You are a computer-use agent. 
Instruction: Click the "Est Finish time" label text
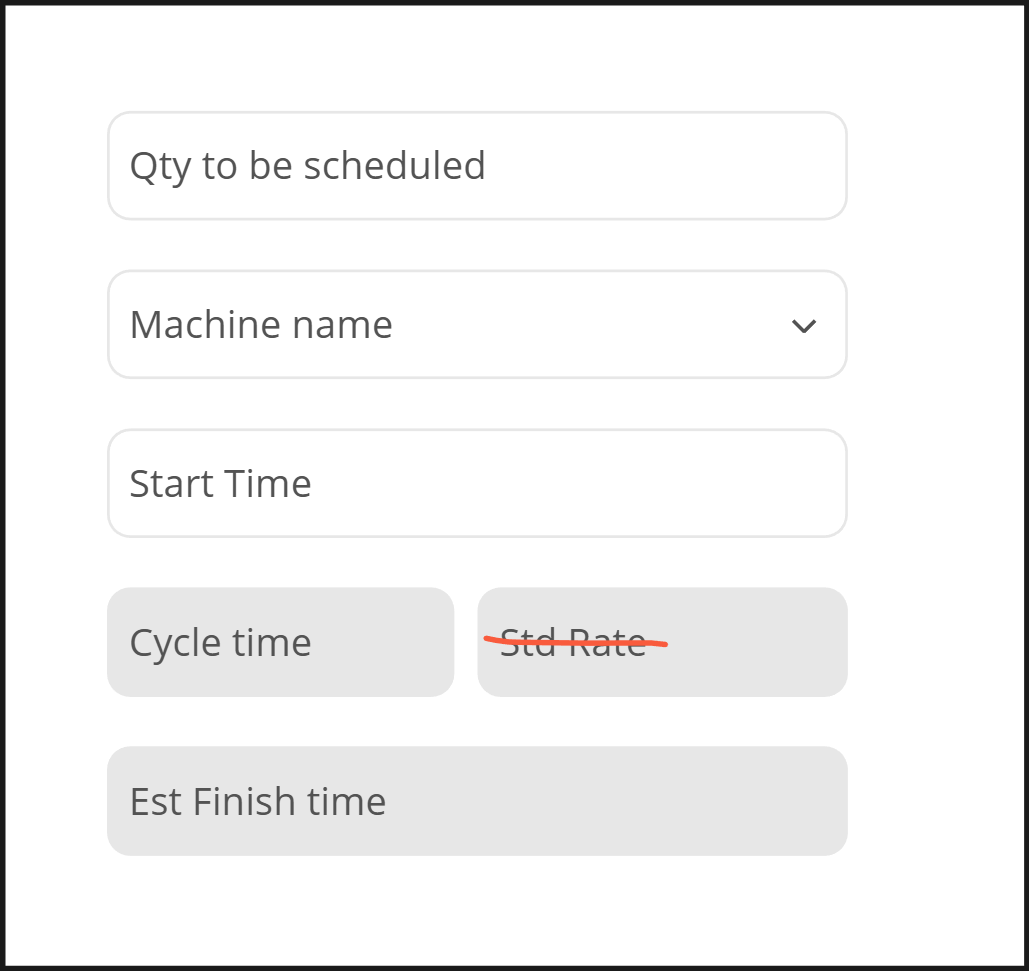coord(258,802)
